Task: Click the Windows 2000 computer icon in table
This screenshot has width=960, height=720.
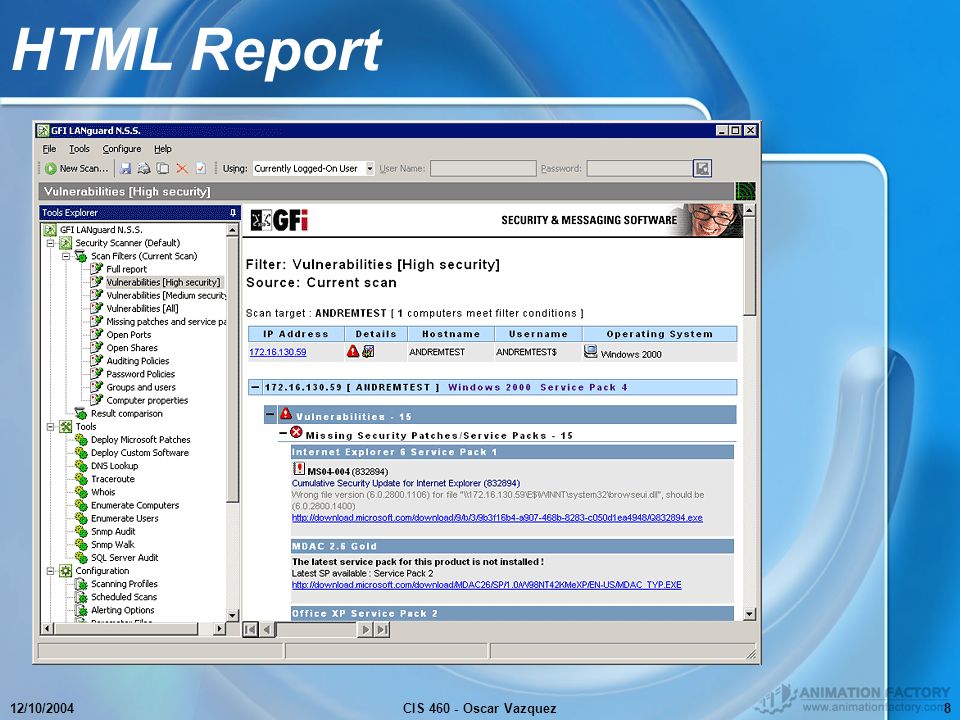Action: coord(590,351)
